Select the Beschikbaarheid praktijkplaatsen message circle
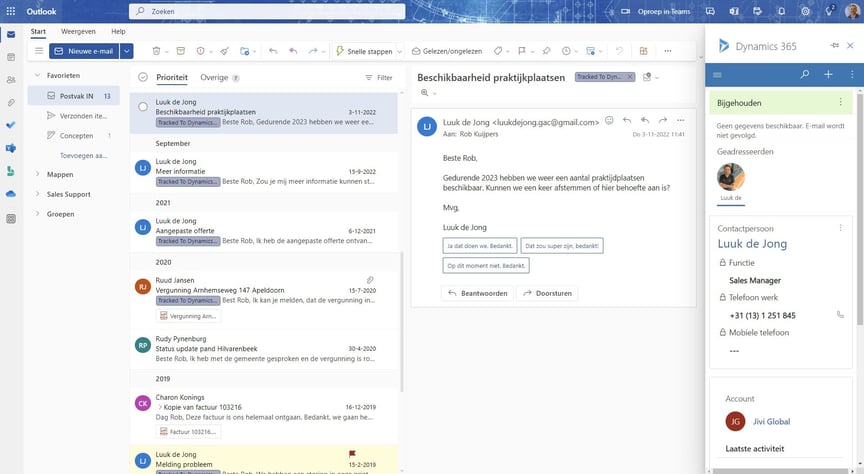This screenshot has width=864, height=474. (143, 107)
